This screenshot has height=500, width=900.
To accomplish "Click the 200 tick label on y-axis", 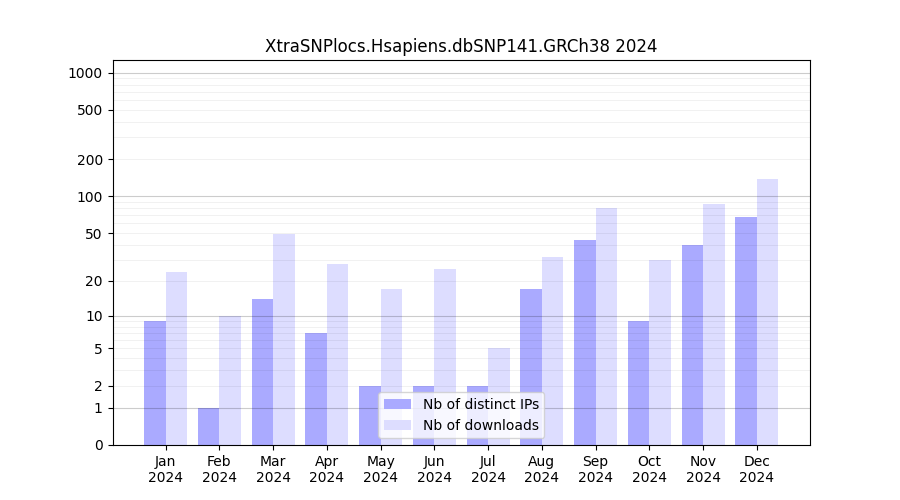I will 89,160.
